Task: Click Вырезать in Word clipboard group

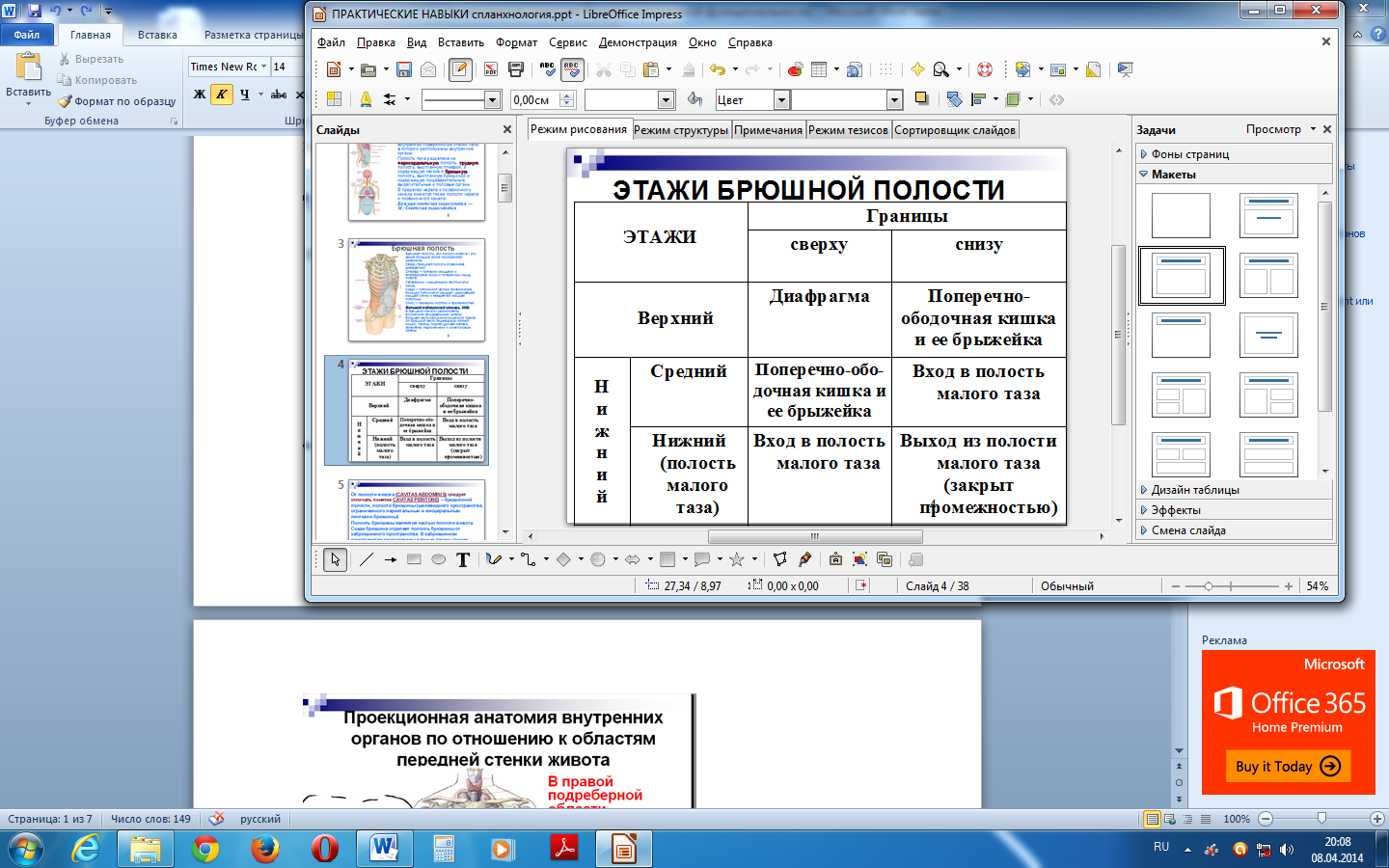Action: point(90,59)
